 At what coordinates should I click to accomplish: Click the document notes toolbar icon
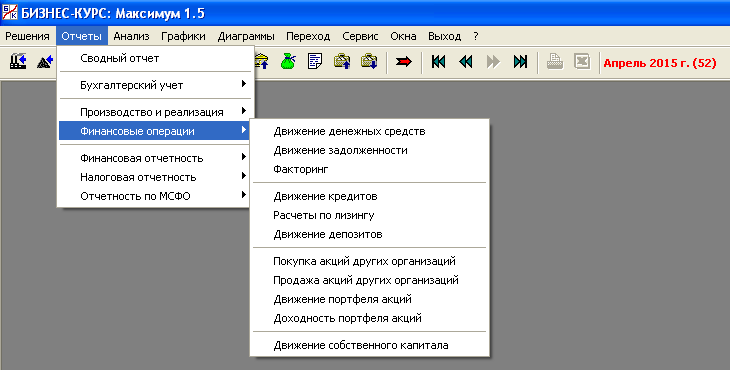[315, 61]
